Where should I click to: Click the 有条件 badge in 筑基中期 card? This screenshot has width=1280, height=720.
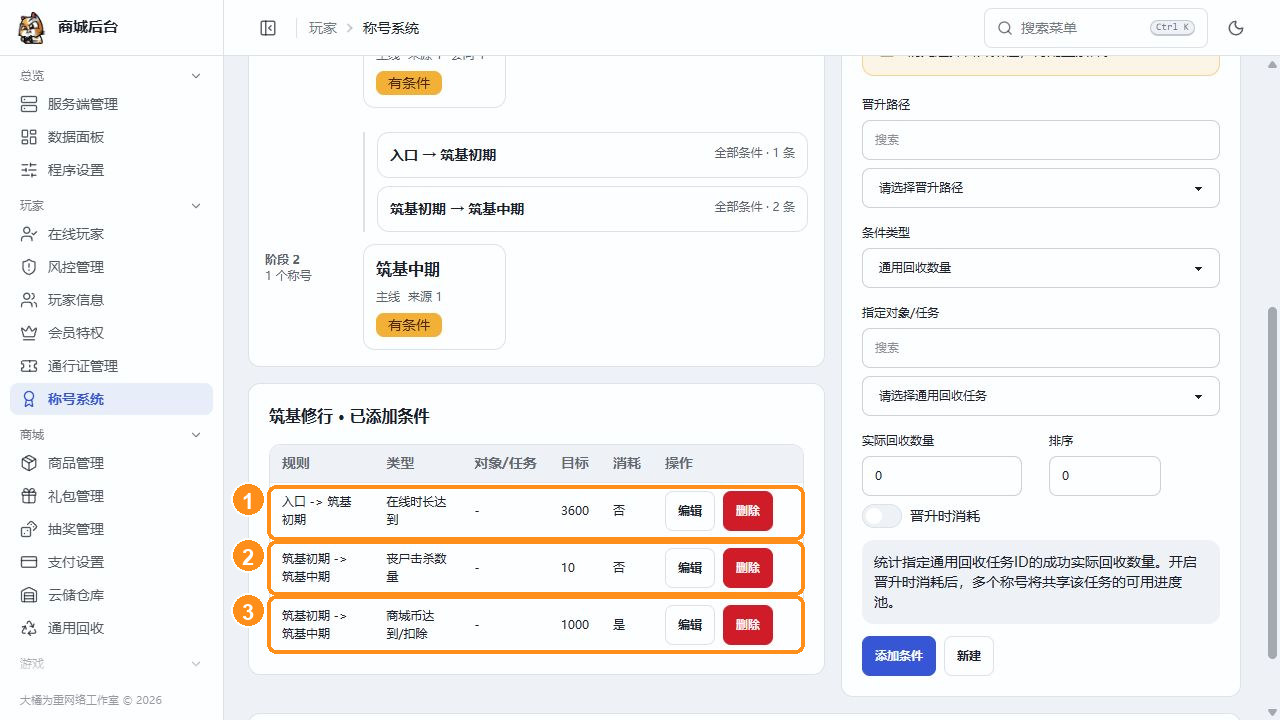[409, 325]
